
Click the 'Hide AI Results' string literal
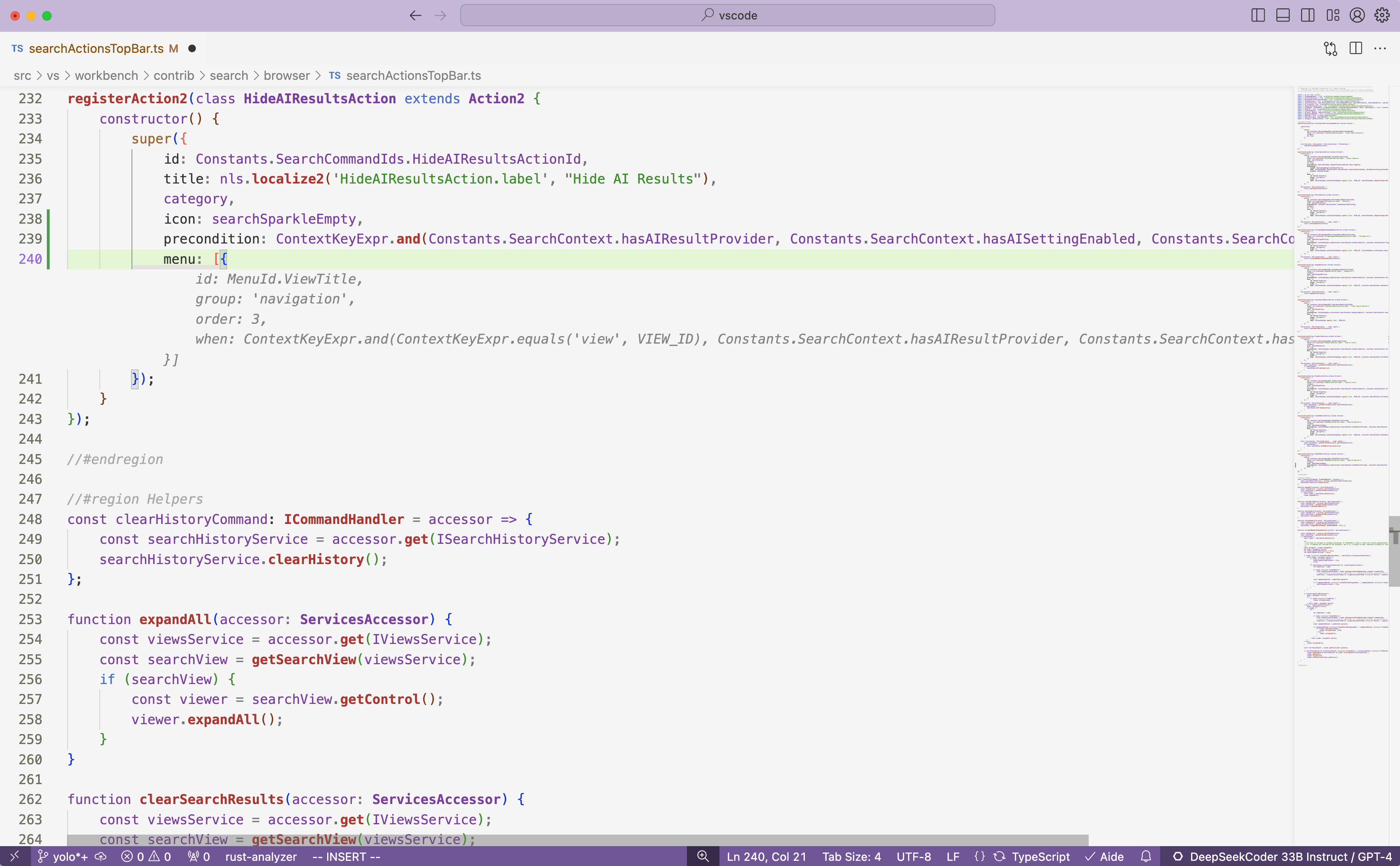[633, 179]
